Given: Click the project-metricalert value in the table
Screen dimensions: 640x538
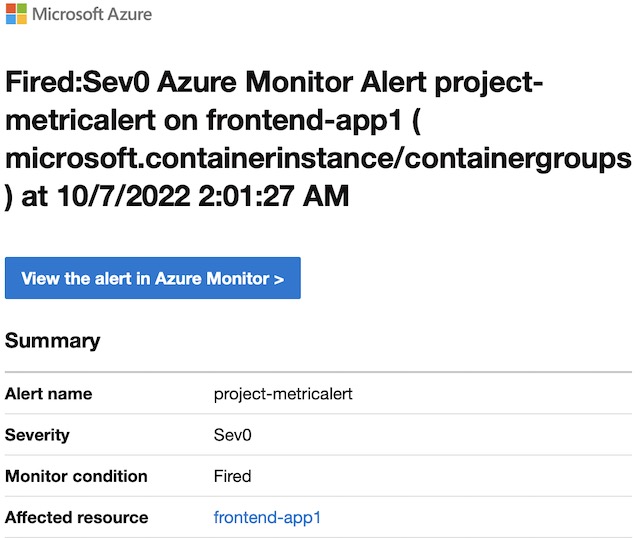Looking at the screenshot, I should pos(283,393).
